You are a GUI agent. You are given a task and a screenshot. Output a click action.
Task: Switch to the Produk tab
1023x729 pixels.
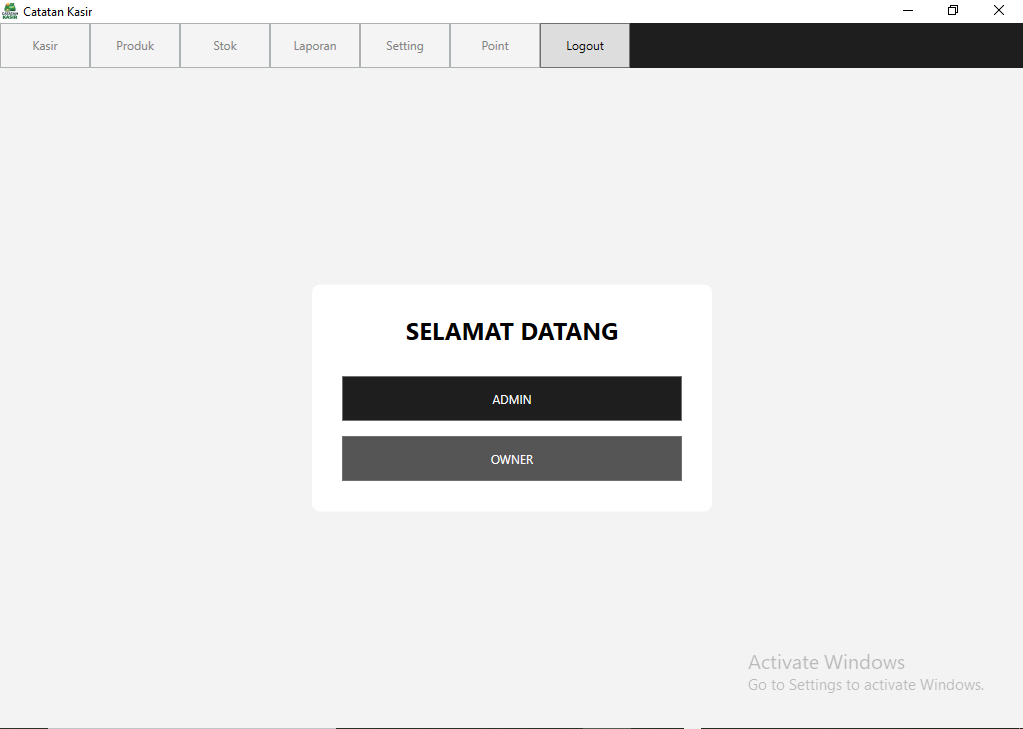[135, 46]
